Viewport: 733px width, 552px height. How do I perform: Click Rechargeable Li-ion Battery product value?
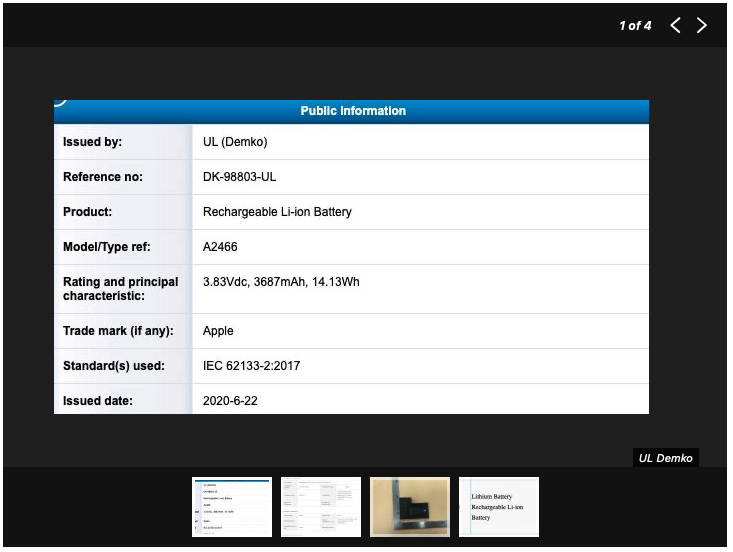pyautogui.click(x=277, y=212)
